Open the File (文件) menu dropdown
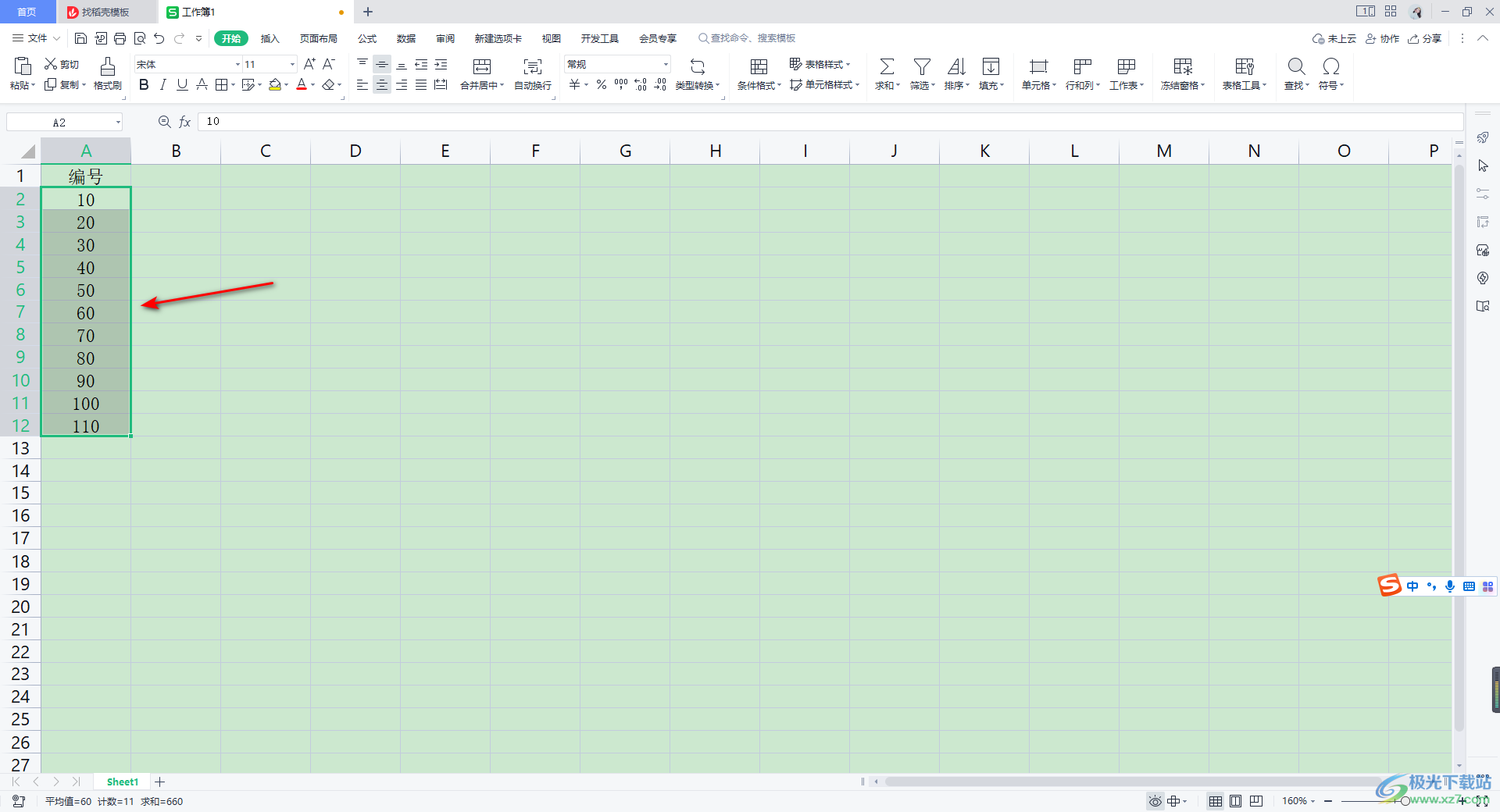 point(36,38)
